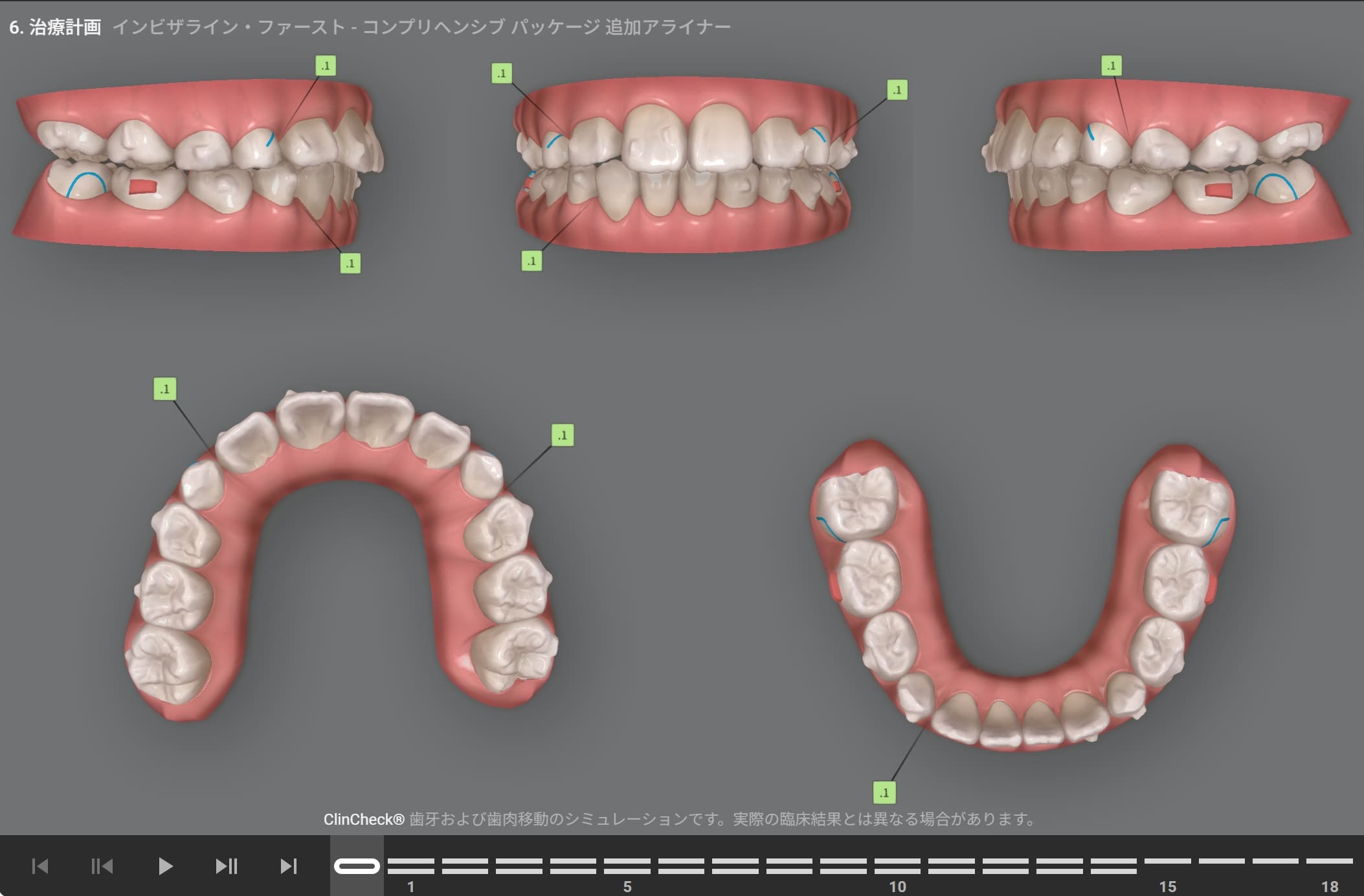Select stage 10 on the timeline
The image size is (1364, 896).
click(x=897, y=866)
